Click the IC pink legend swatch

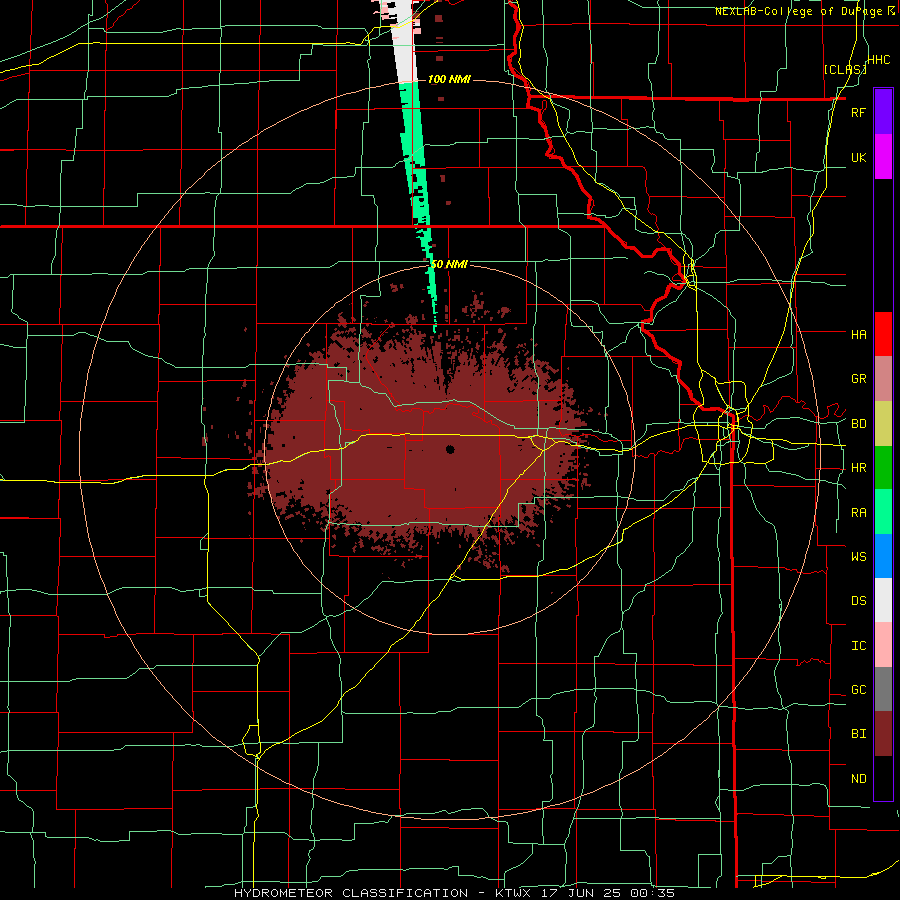(883, 645)
